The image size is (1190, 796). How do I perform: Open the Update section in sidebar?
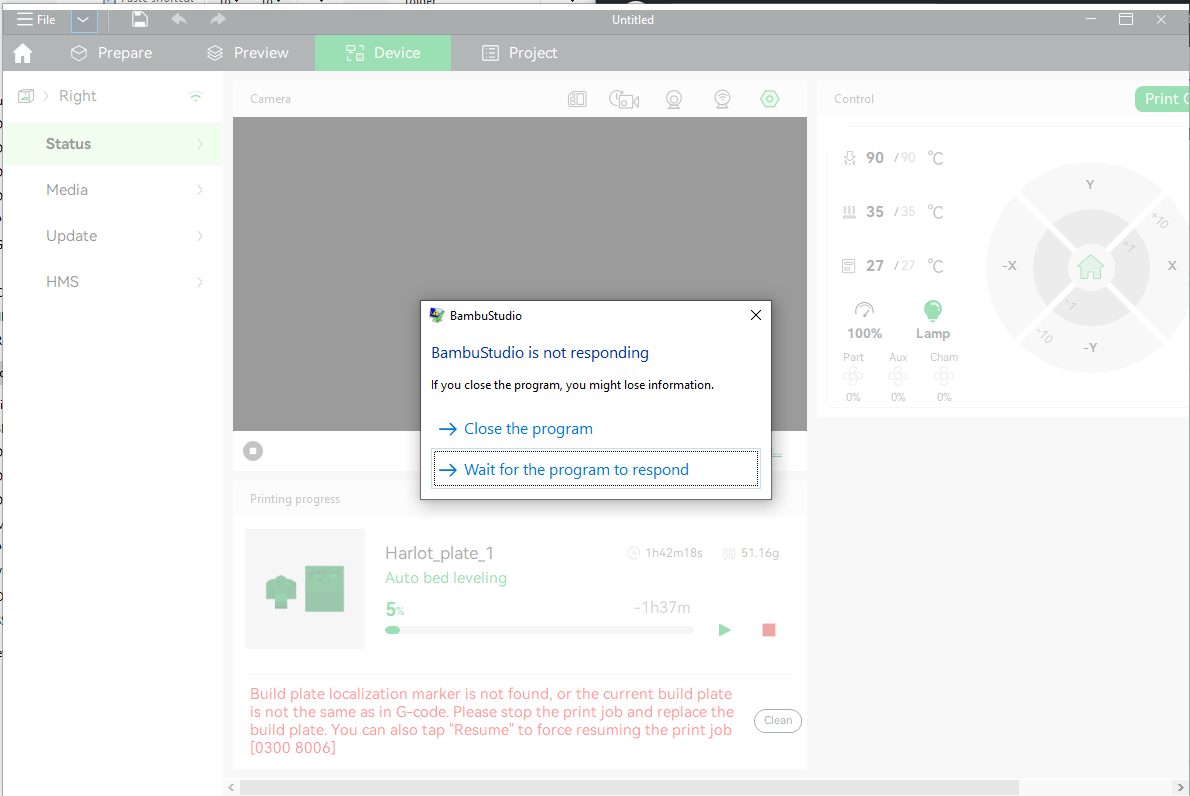(x=113, y=236)
